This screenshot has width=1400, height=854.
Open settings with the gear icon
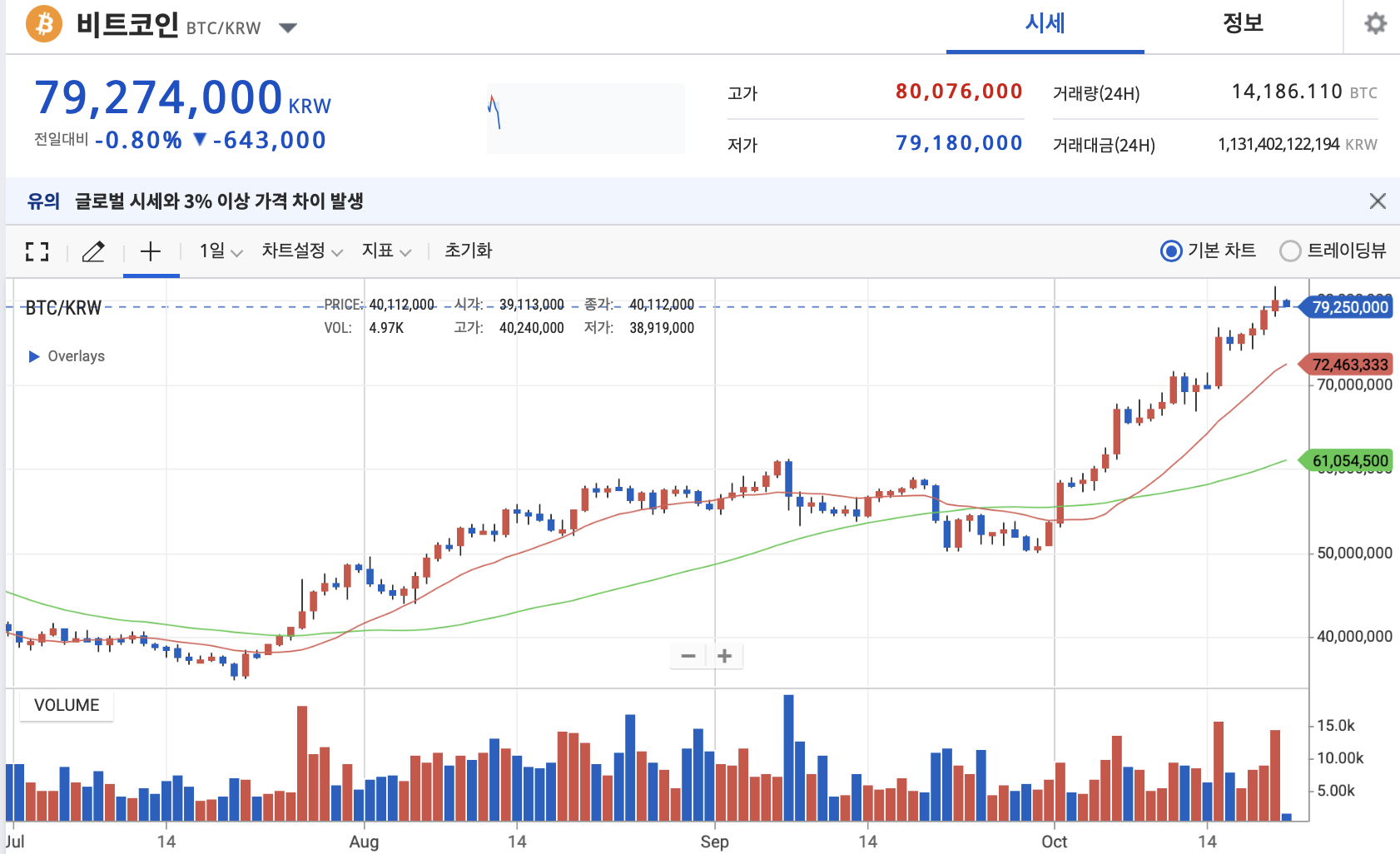1375,23
